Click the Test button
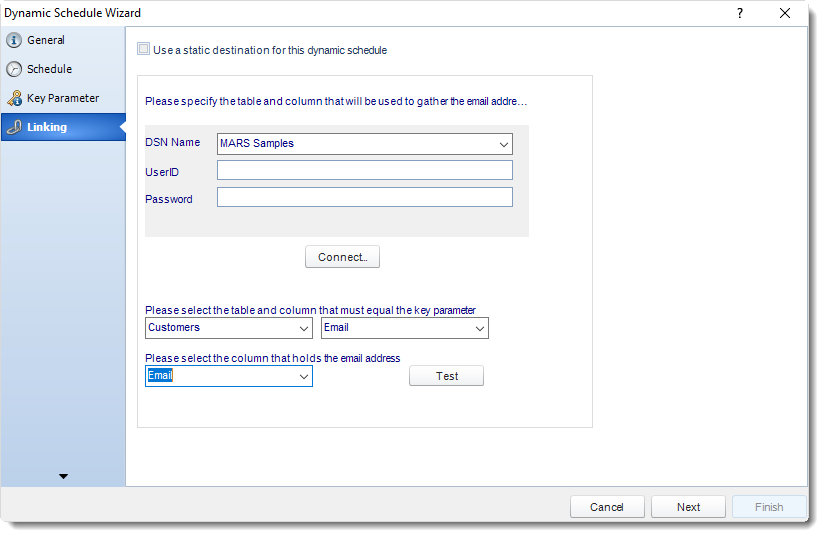 point(446,376)
